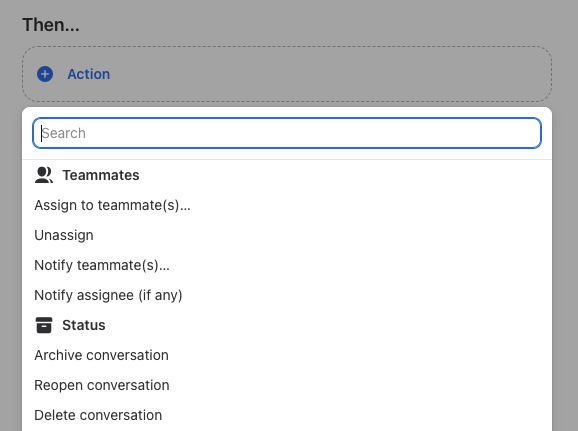The height and width of the screenshot is (431, 578).
Task: Click the Status archive box icon
Action: (x=44, y=325)
